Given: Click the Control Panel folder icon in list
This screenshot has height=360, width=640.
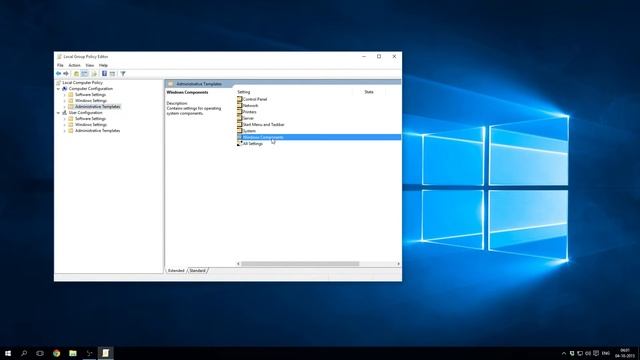Looking at the screenshot, I should [x=240, y=99].
